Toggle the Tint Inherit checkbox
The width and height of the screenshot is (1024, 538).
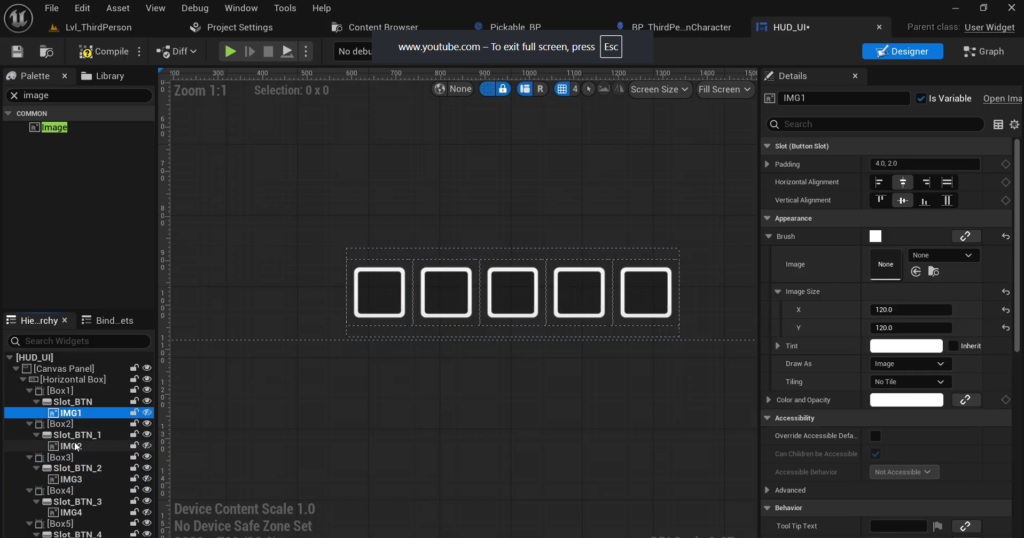tap(953, 346)
